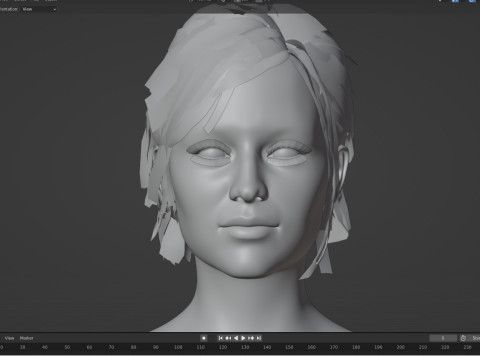Jump to the next keyframe

(251, 338)
